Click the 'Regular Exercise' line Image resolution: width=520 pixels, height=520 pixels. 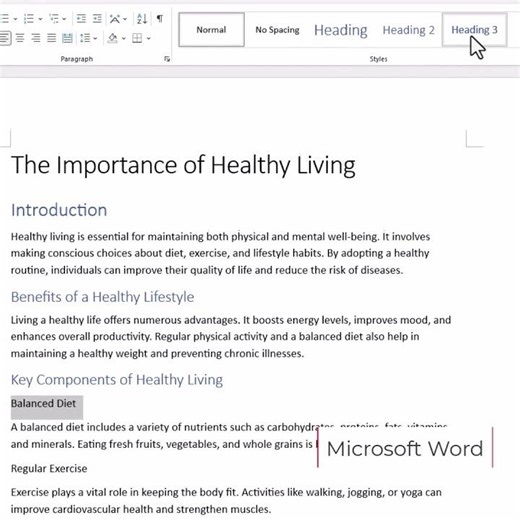[x=49, y=469]
